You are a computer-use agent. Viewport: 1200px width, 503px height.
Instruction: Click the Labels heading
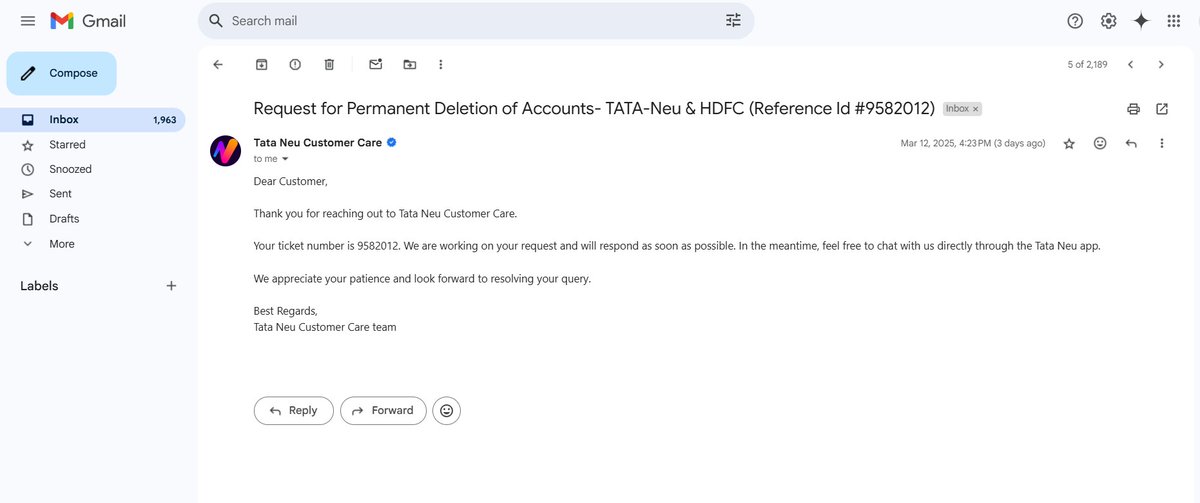click(x=39, y=286)
